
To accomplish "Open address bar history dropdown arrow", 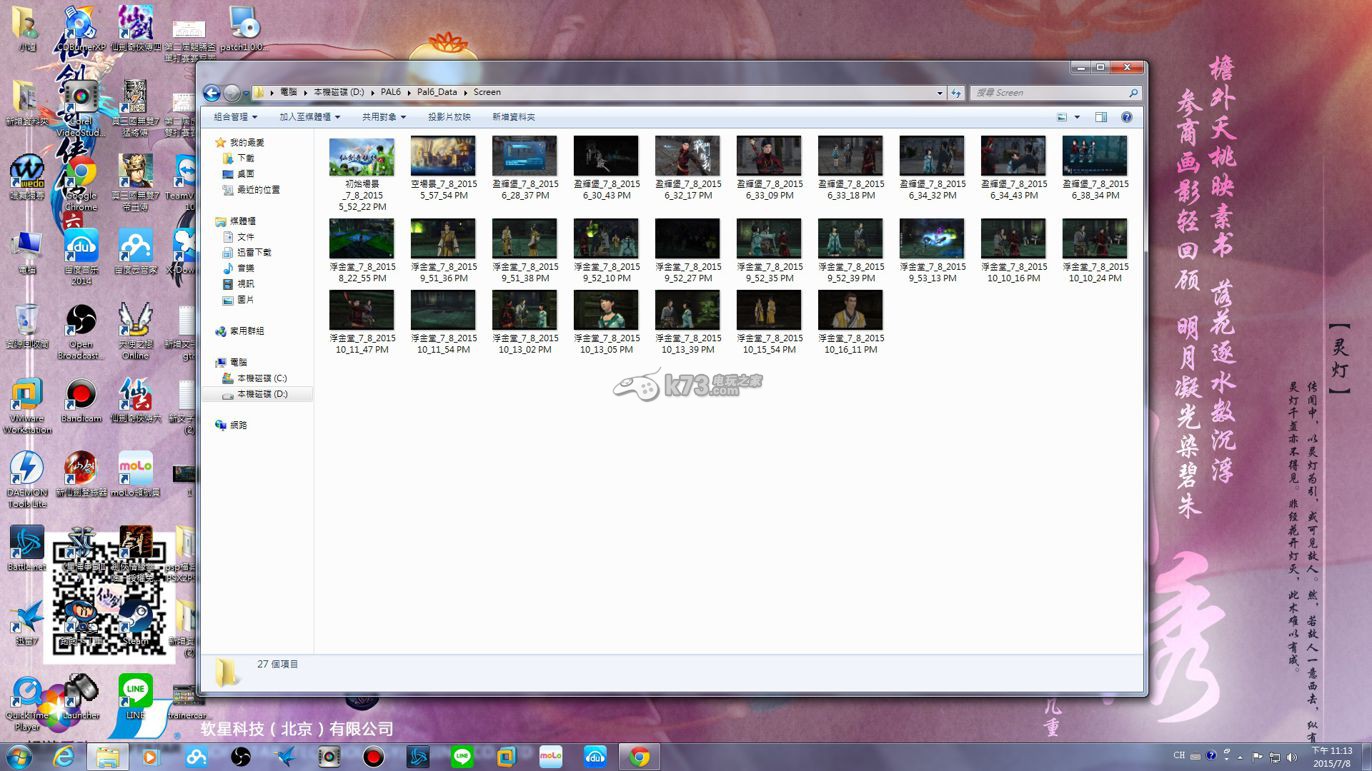I will click(939, 92).
